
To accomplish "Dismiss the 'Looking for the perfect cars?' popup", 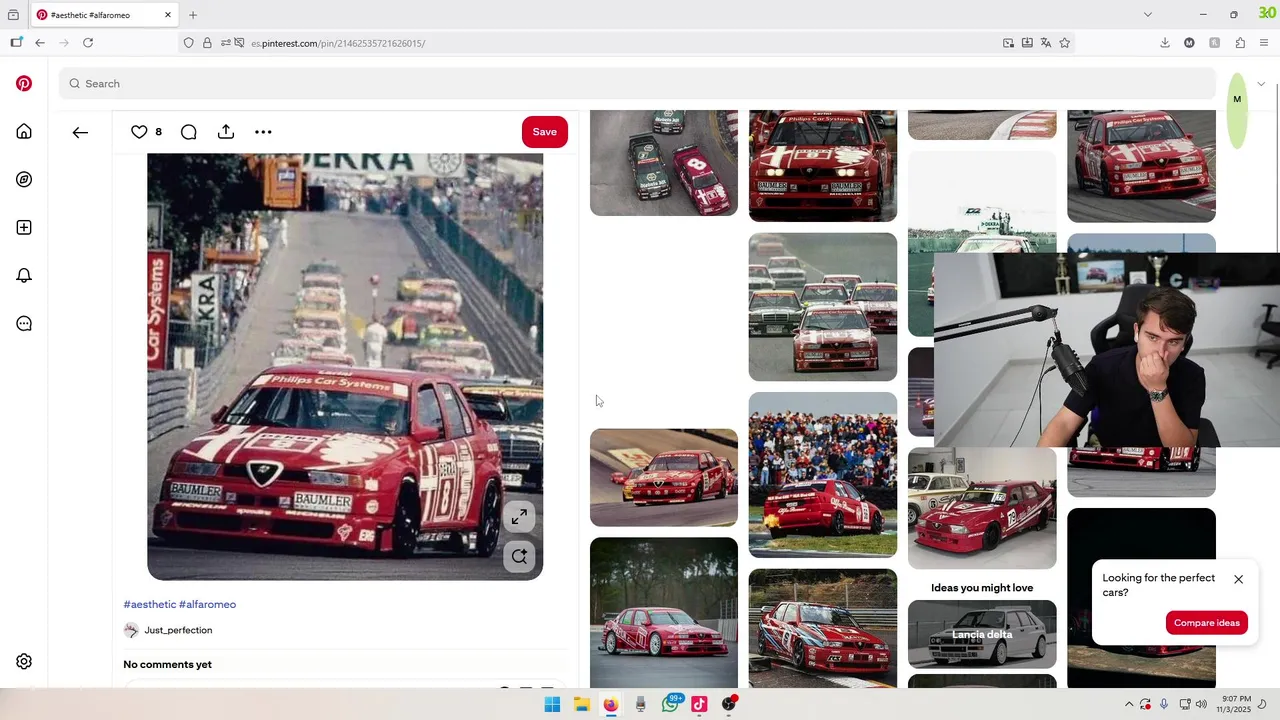I will tap(1238, 580).
